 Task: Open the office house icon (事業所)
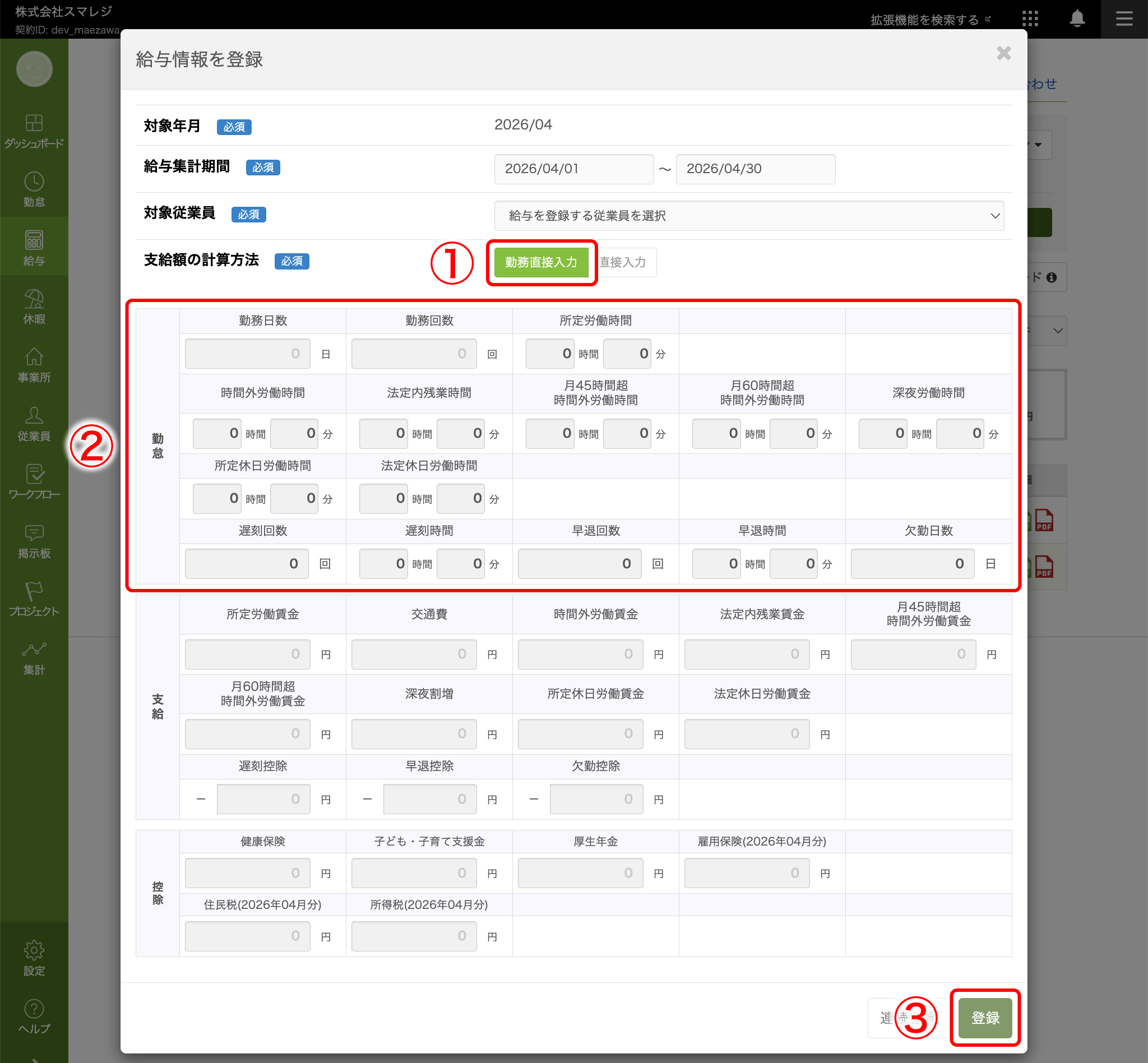tap(34, 358)
